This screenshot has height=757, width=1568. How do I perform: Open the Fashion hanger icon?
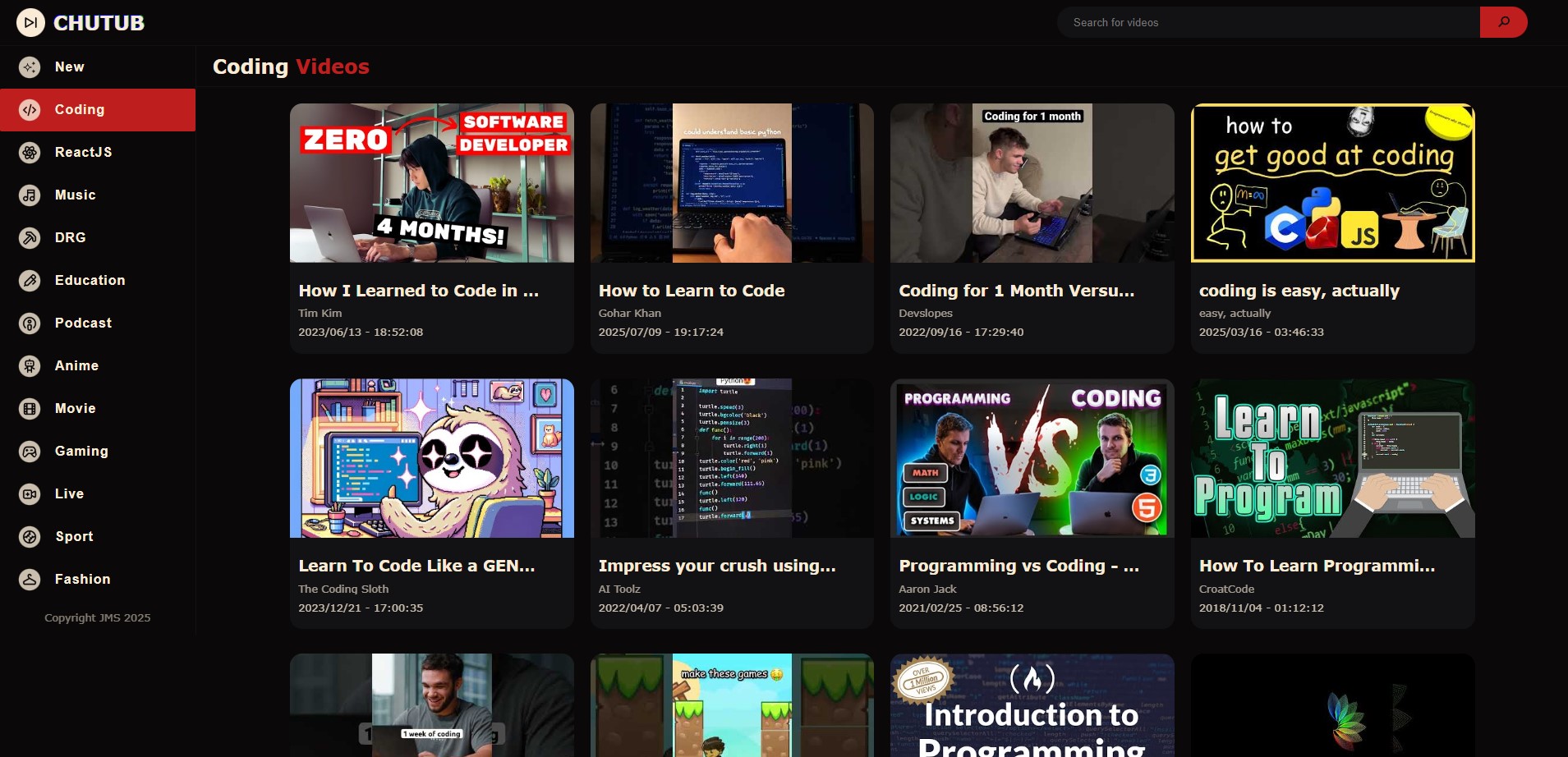[x=30, y=579]
